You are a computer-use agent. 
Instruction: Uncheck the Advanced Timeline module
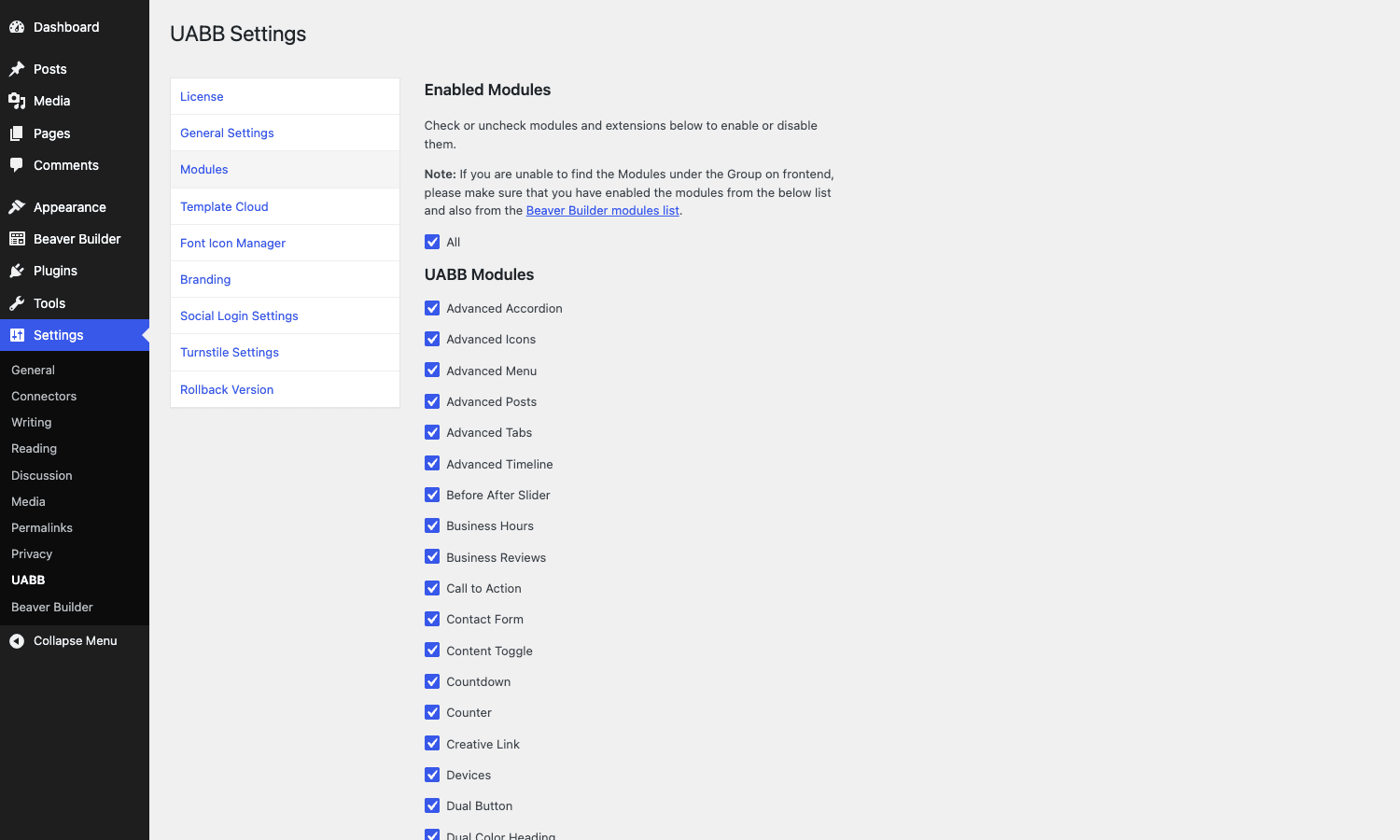click(x=432, y=464)
